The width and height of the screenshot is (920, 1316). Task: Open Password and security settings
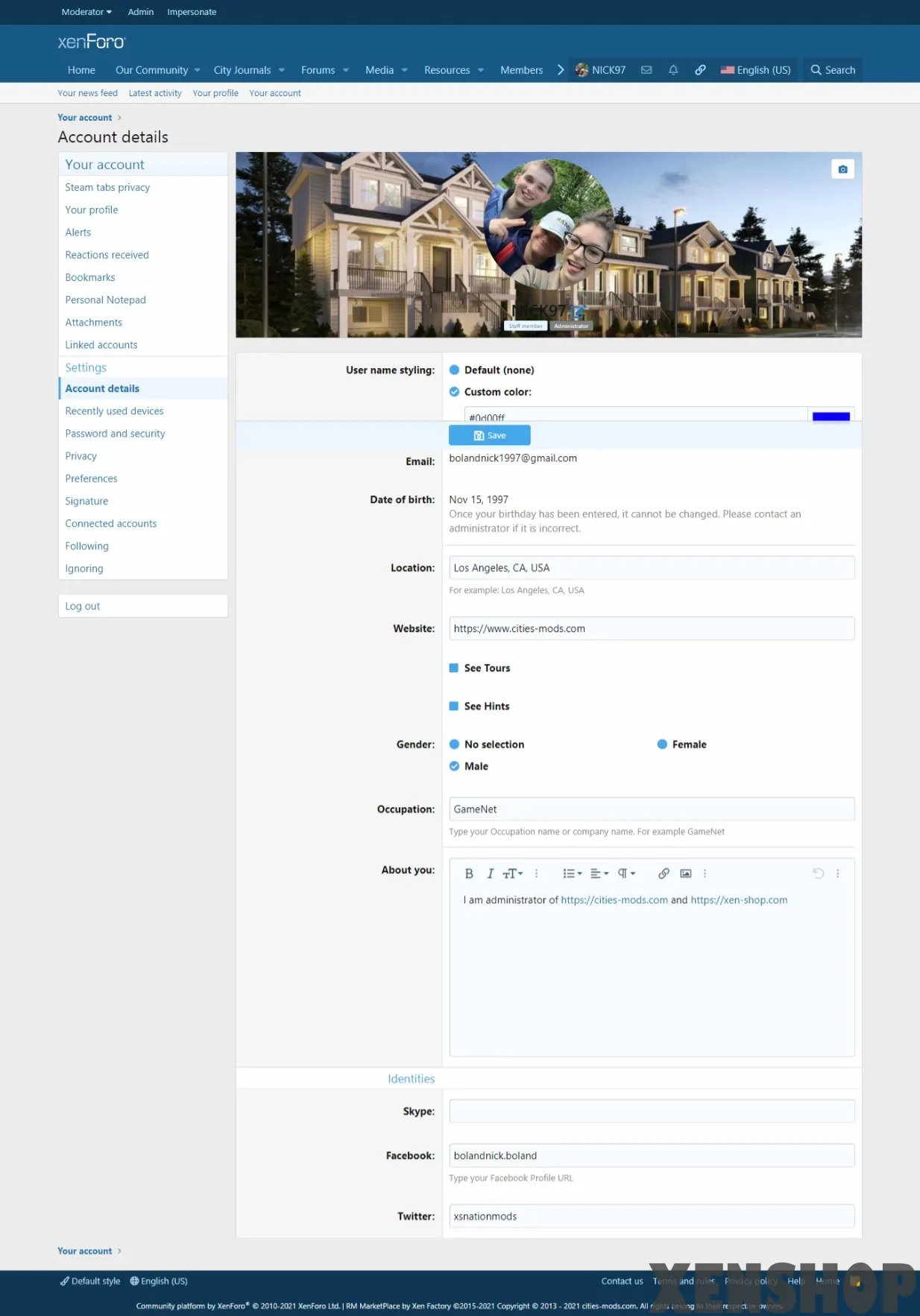coord(115,434)
